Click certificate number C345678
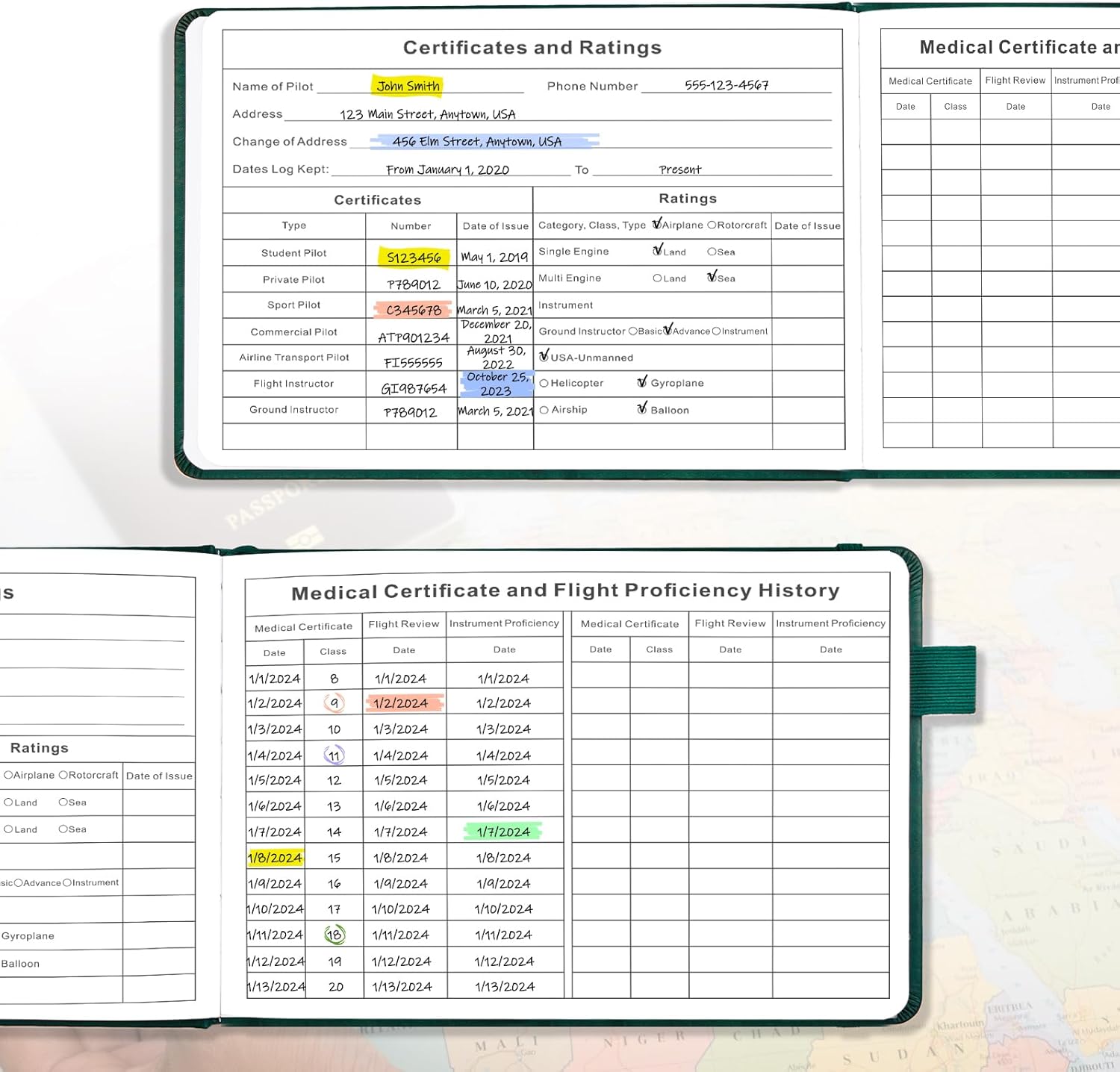The width and height of the screenshot is (1120, 1072). [413, 309]
